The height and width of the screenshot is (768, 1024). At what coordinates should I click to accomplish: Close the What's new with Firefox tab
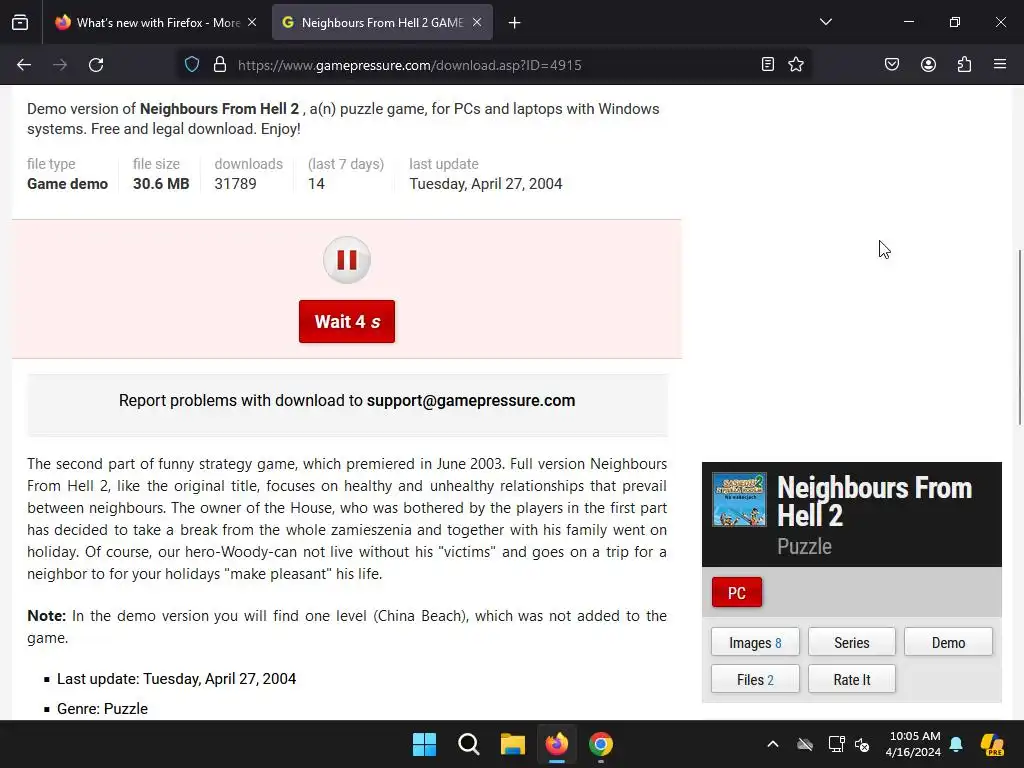(252, 22)
